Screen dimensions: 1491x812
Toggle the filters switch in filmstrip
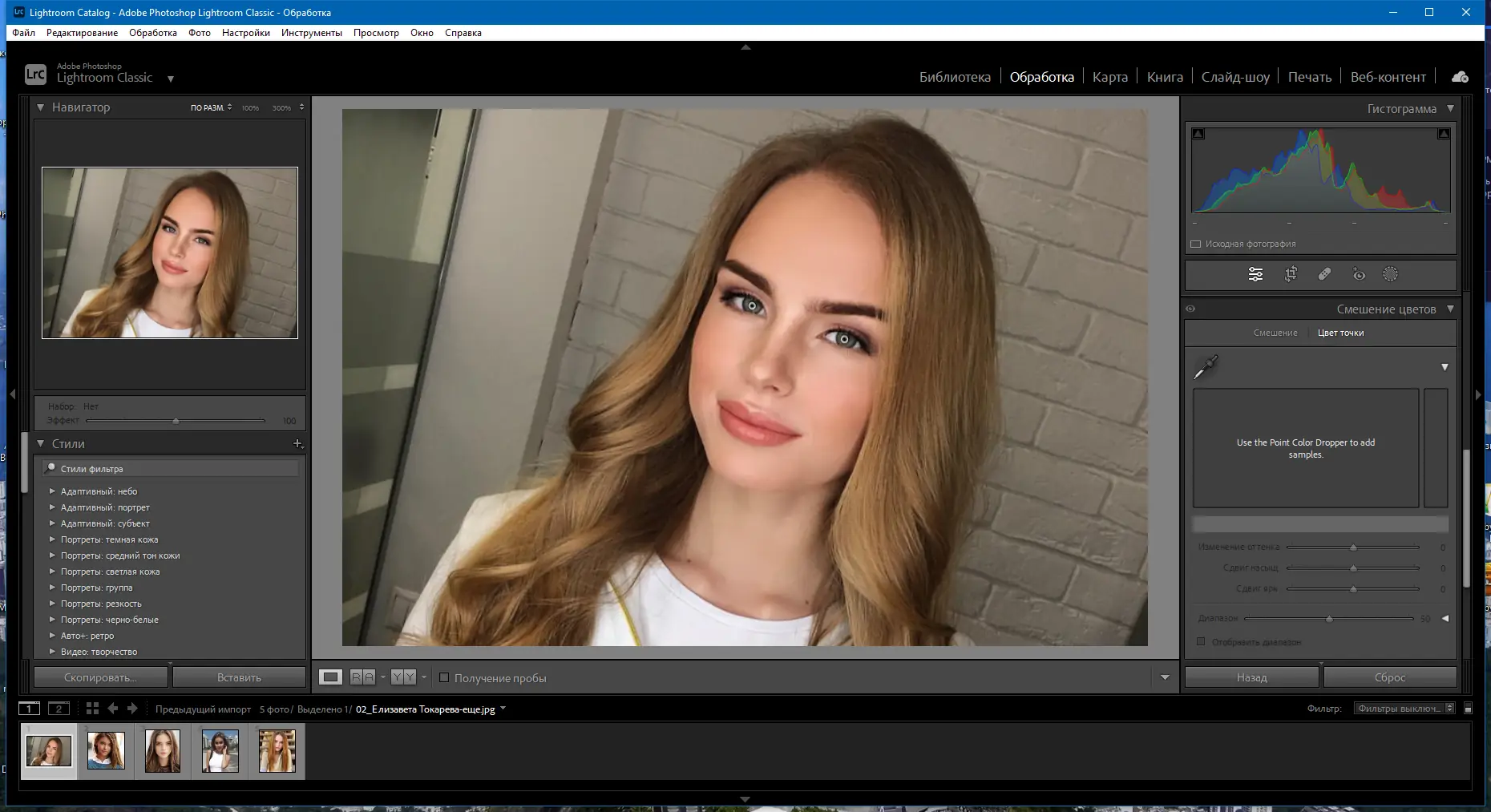point(1468,709)
